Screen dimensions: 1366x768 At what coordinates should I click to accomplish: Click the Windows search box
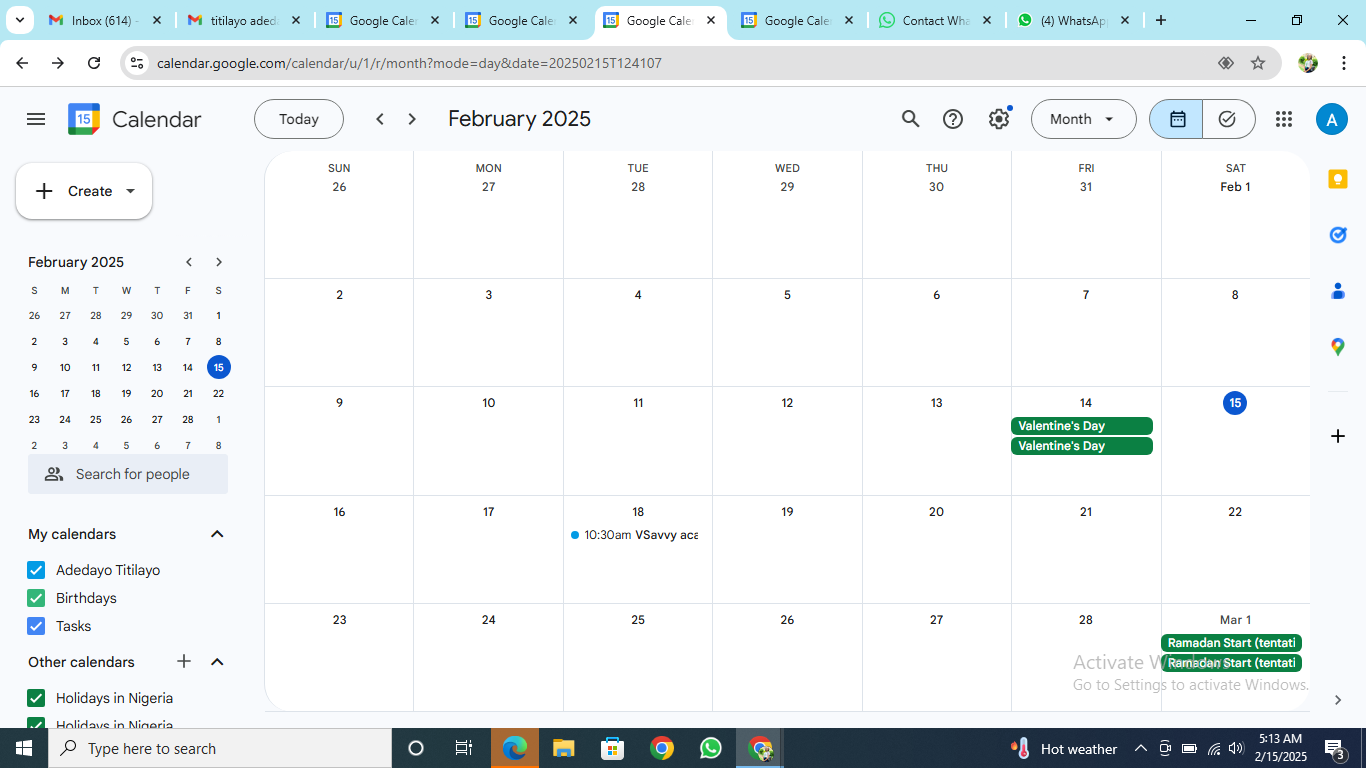click(x=220, y=748)
